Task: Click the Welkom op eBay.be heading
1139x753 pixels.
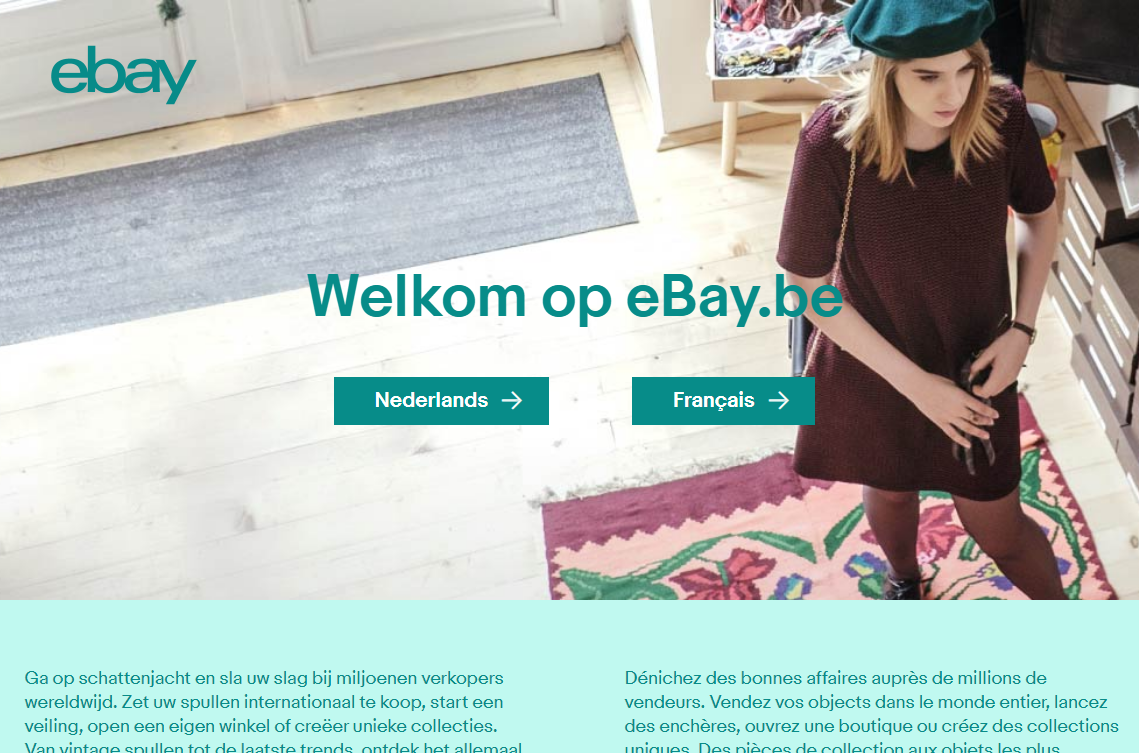Action: [x=575, y=296]
